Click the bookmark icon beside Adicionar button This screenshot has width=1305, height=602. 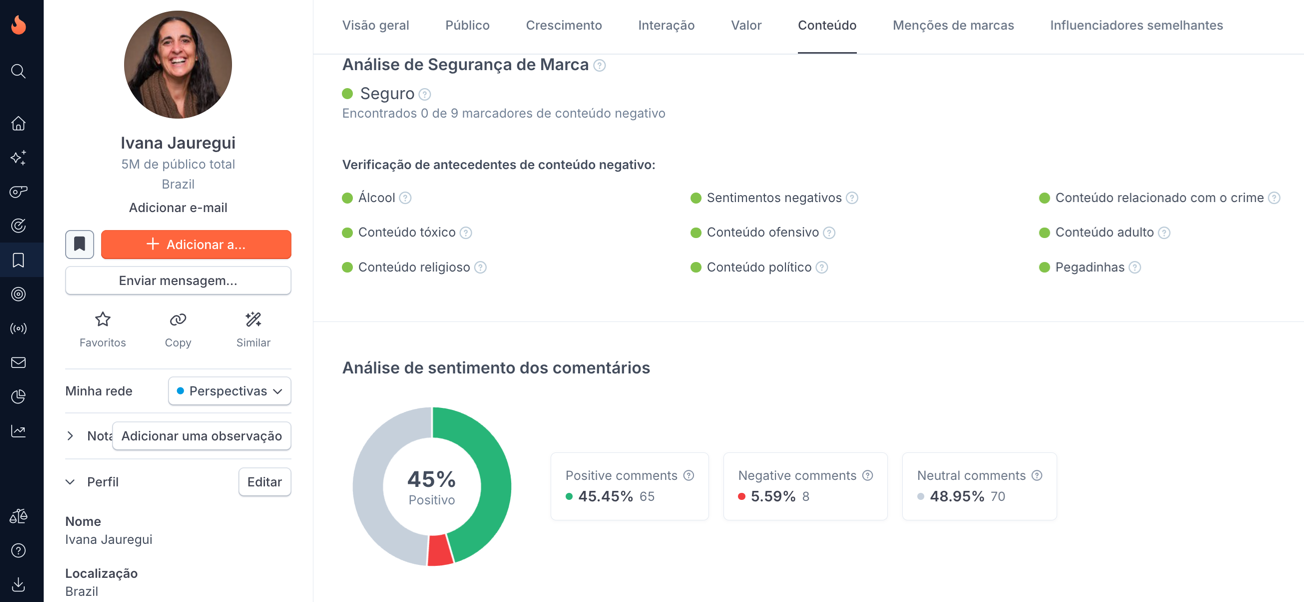(x=80, y=244)
